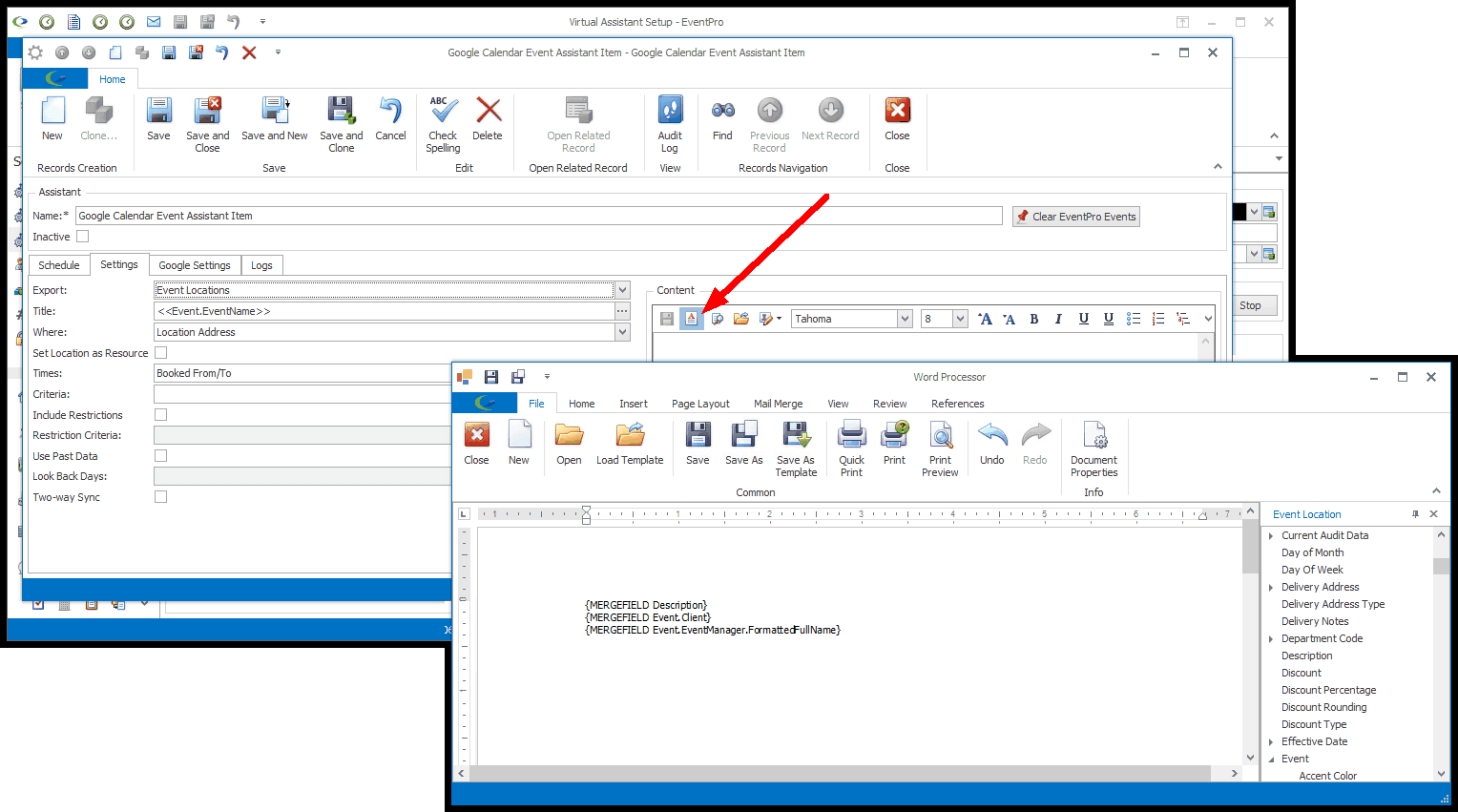Click Delivery Notes in field list
The height and width of the screenshot is (812, 1458).
coord(1315,621)
